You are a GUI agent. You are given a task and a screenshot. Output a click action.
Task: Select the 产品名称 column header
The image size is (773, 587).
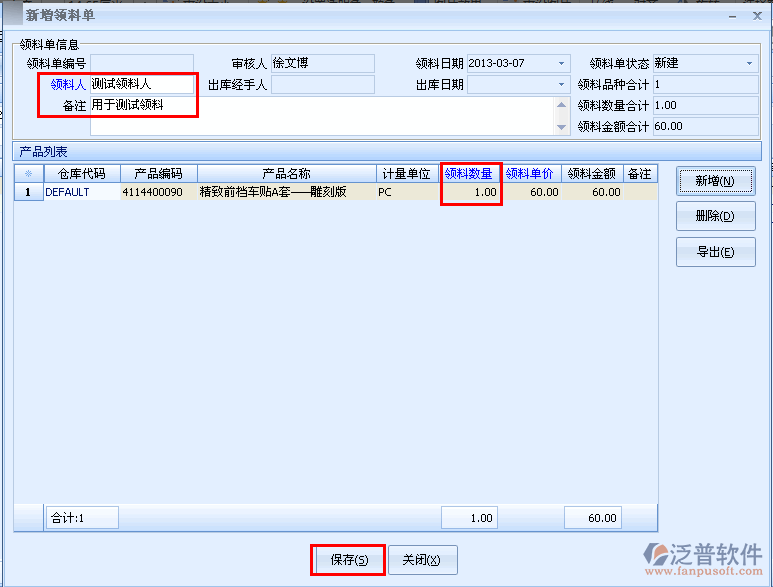(286, 174)
